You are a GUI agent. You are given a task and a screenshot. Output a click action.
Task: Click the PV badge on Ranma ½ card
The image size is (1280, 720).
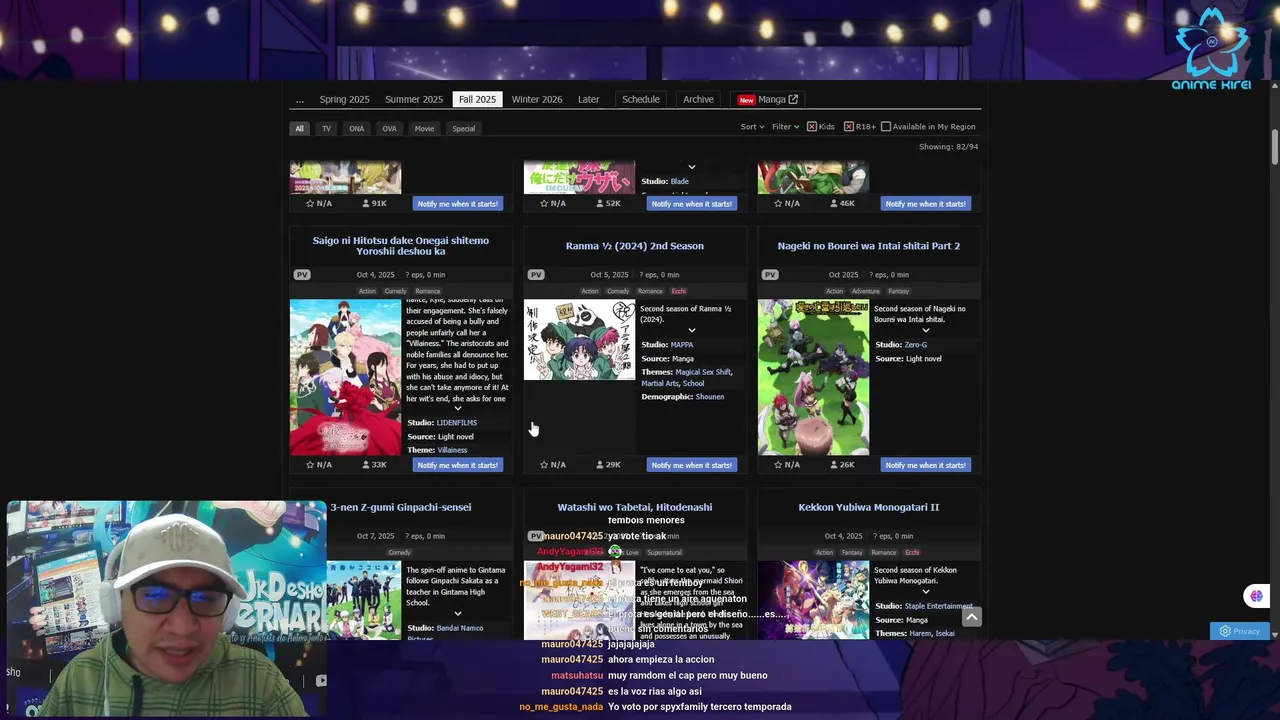(x=536, y=275)
